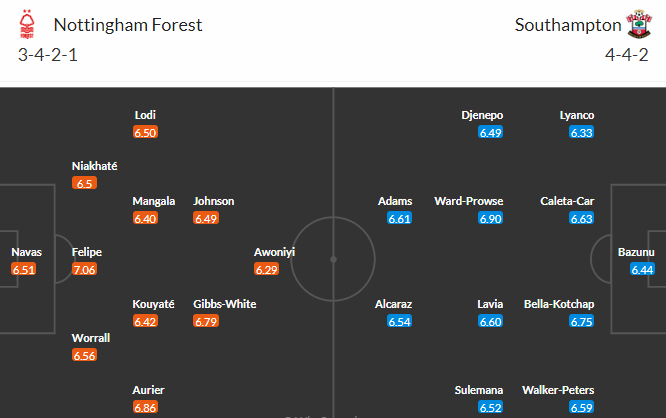Open the Southampton team name link
This screenshot has height=418, width=666.
click(568, 25)
